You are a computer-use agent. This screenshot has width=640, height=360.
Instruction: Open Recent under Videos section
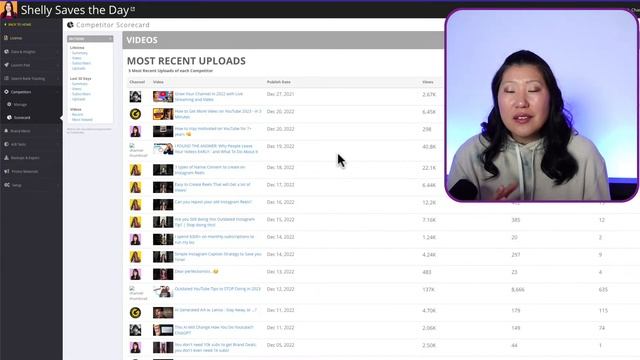[x=77, y=115]
